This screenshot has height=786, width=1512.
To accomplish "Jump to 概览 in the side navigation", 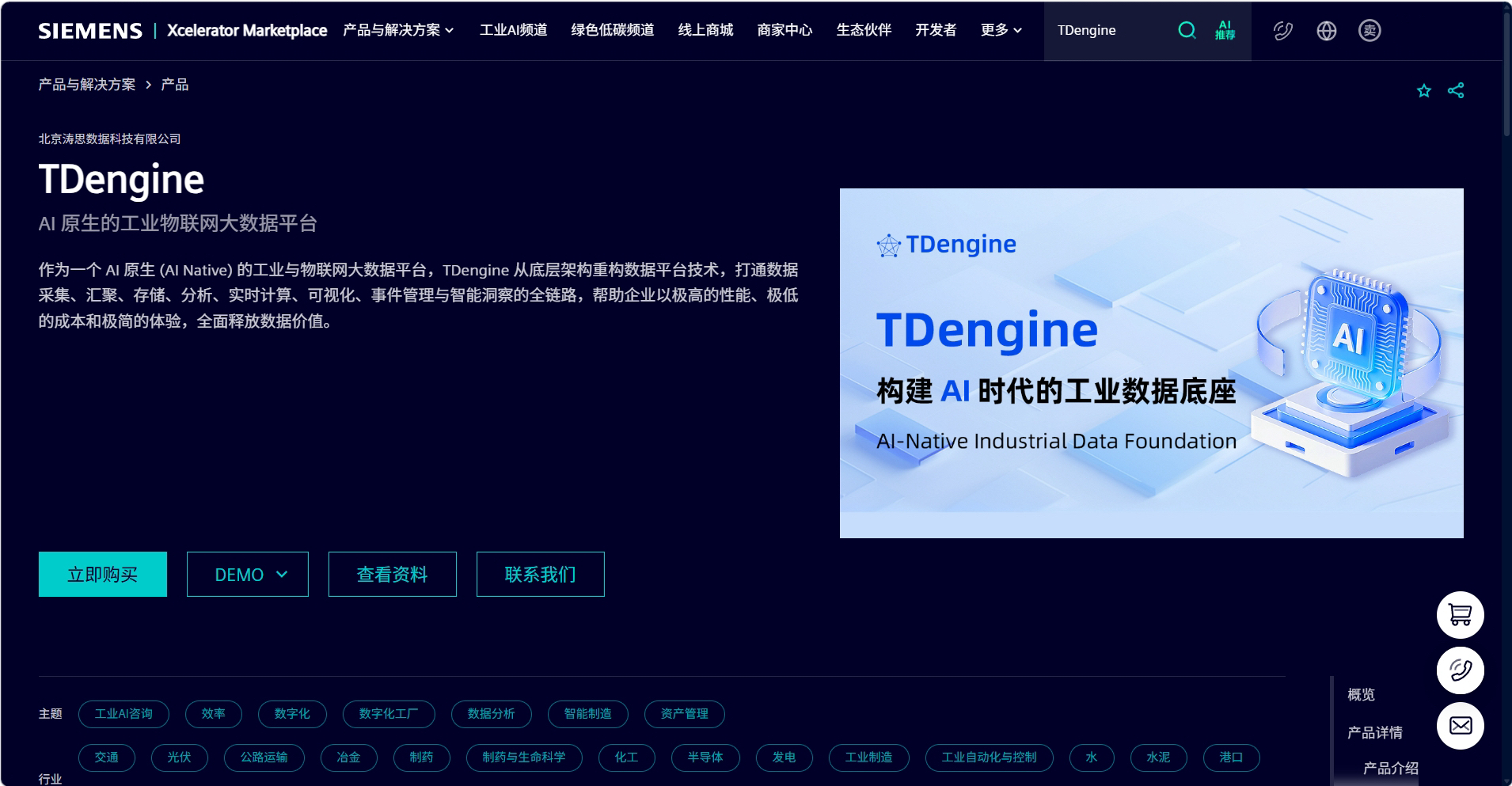I will [x=1362, y=694].
